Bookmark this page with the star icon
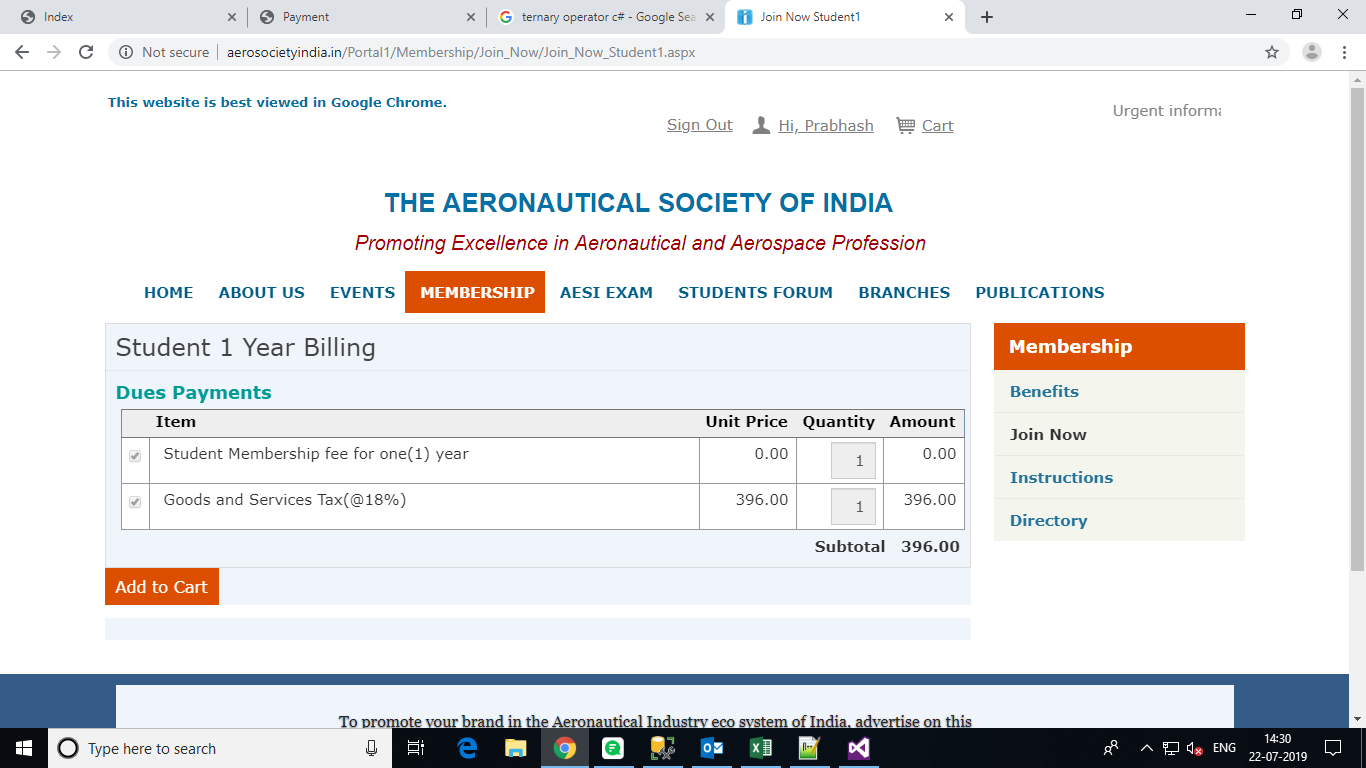Image resolution: width=1366 pixels, height=768 pixels. pos(1272,52)
